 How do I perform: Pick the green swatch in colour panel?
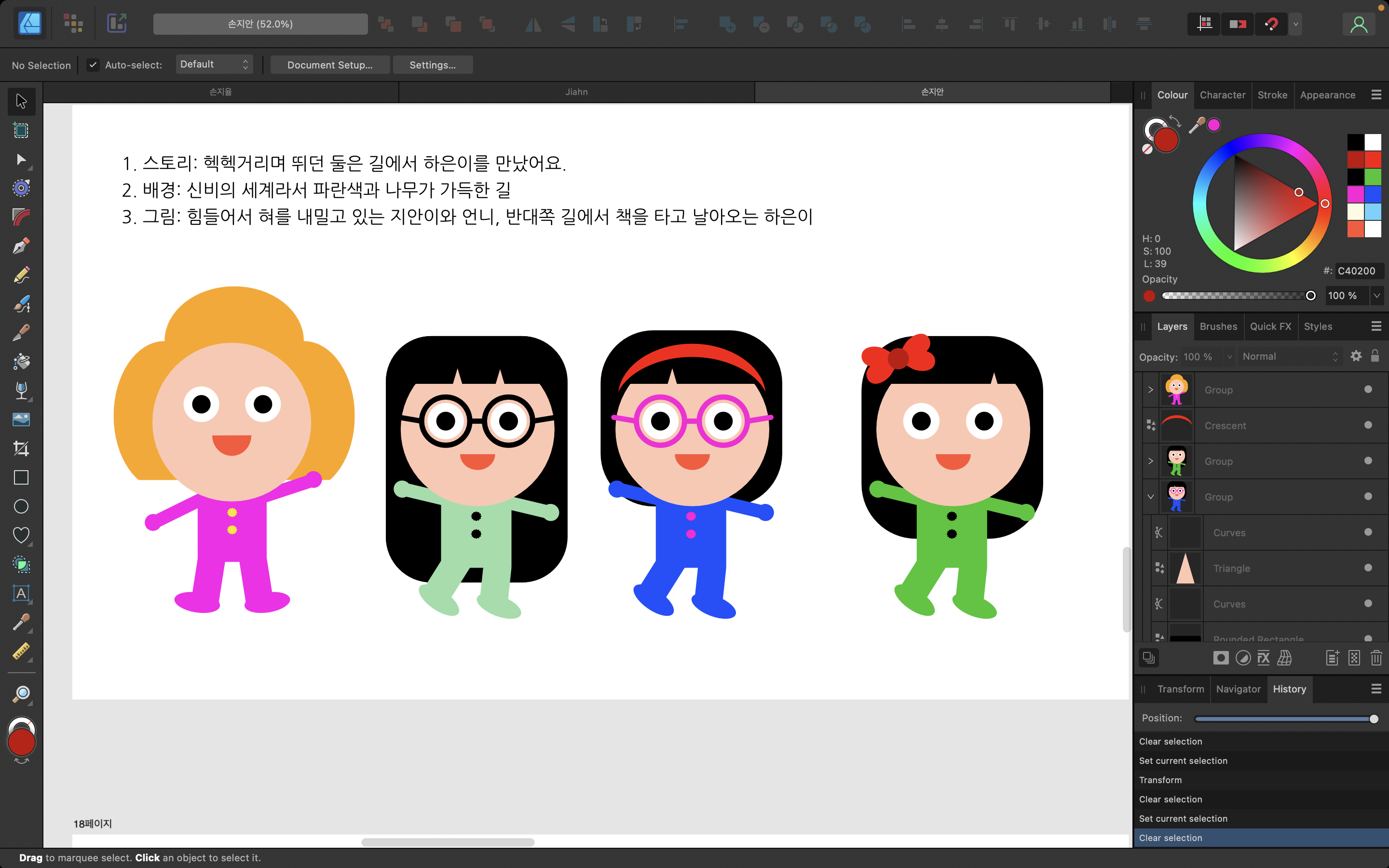click(1373, 176)
